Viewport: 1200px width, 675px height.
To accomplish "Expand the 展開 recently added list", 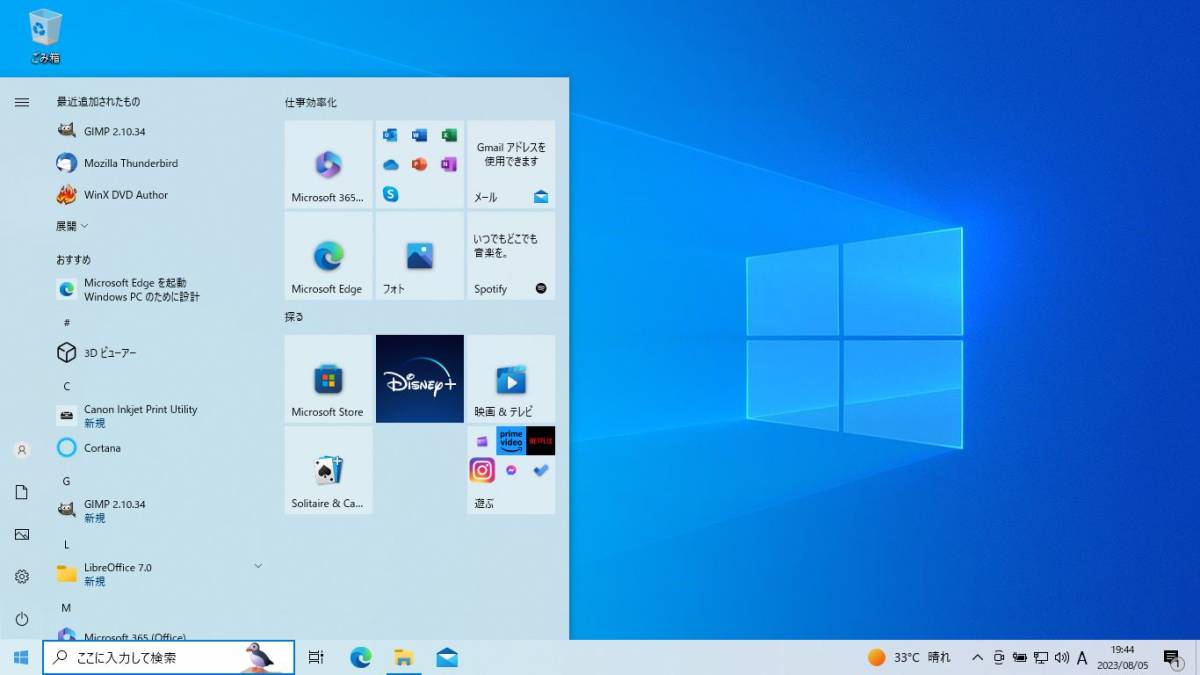I will pos(72,226).
